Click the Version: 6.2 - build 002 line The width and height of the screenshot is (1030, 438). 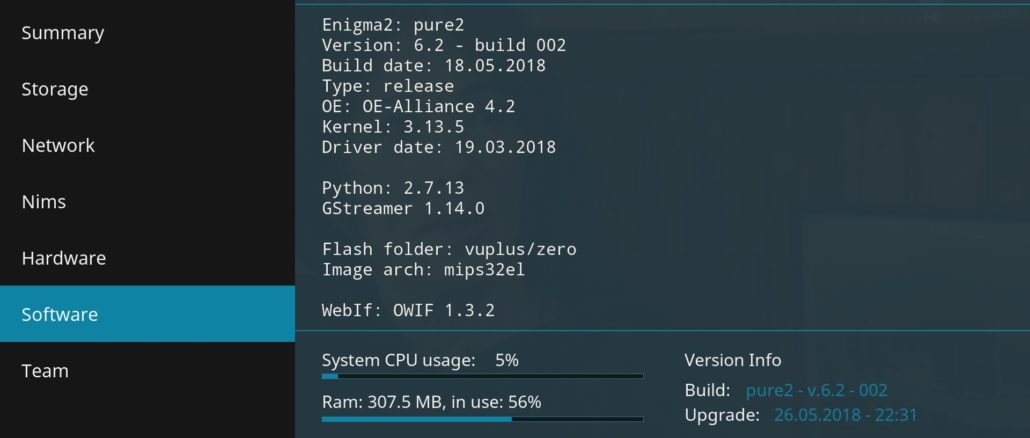pos(443,45)
